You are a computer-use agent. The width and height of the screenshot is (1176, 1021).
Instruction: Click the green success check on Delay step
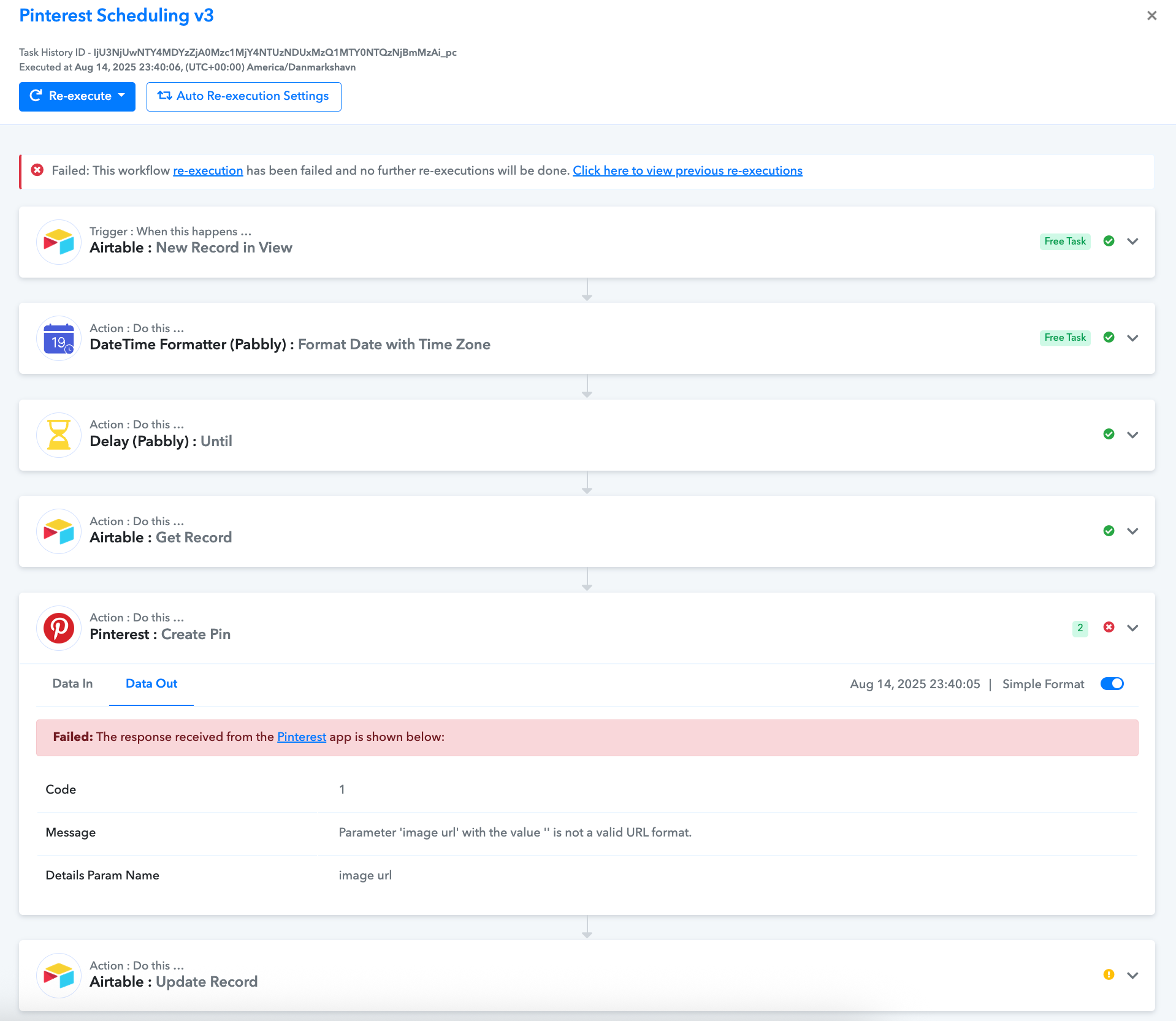1109,434
